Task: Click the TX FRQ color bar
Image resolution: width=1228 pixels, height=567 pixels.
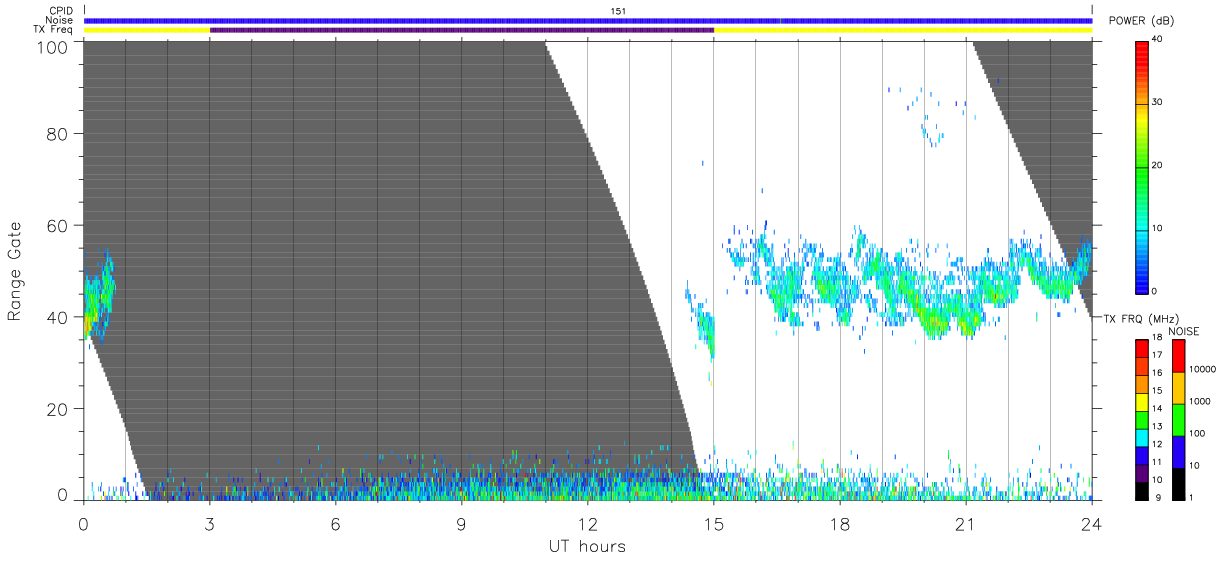Action: 1142,419
